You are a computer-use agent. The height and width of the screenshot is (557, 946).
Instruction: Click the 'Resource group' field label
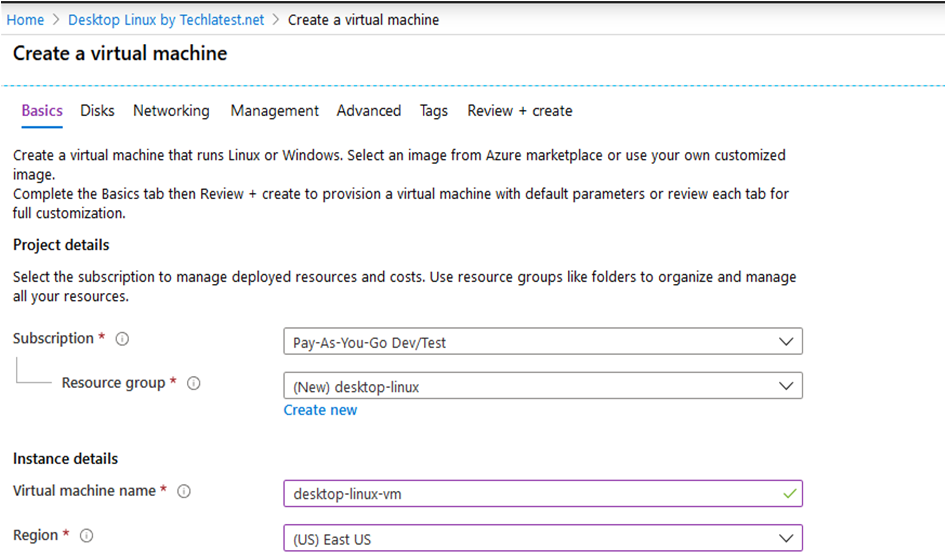(113, 383)
